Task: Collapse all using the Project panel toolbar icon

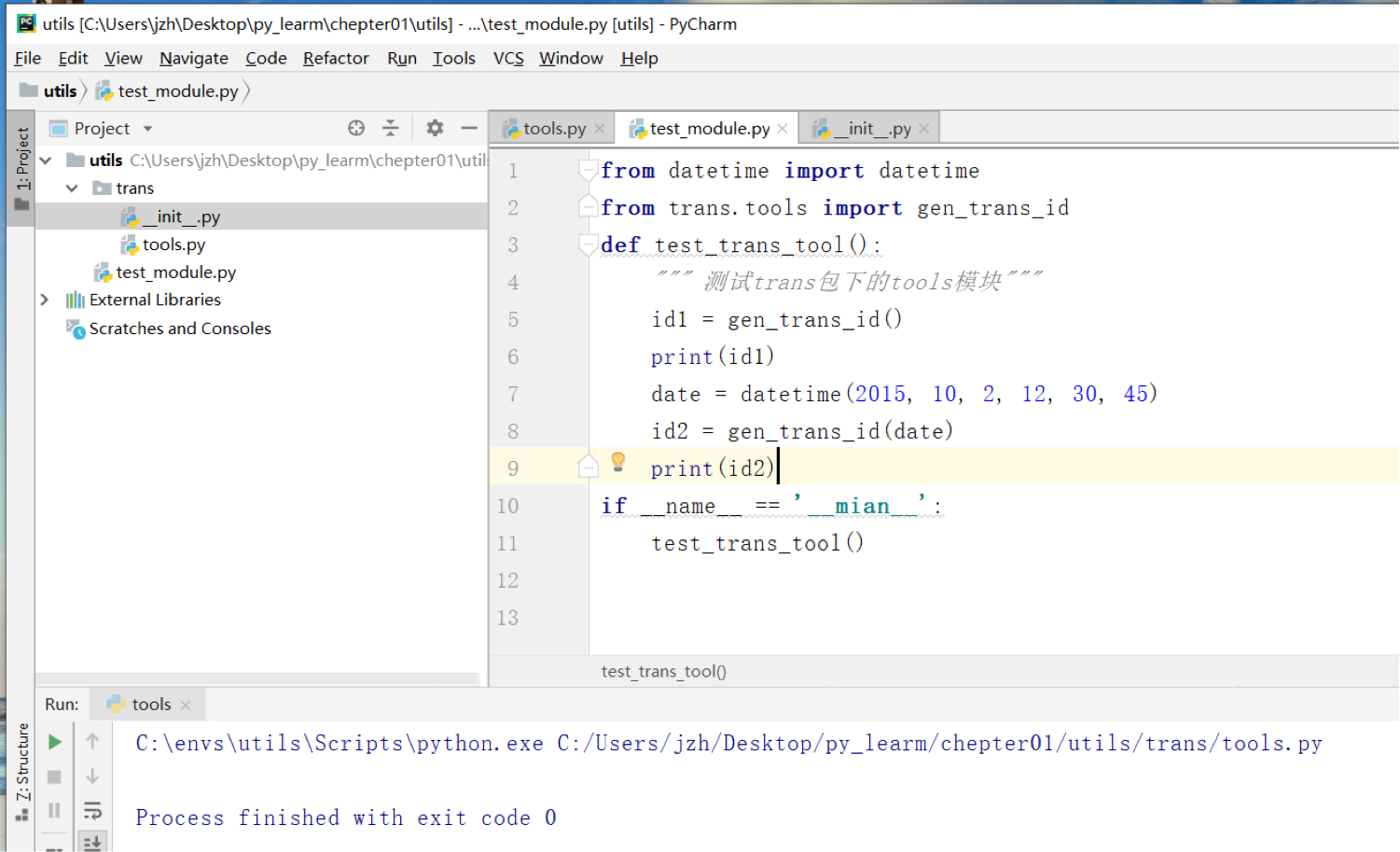Action: 391,128
